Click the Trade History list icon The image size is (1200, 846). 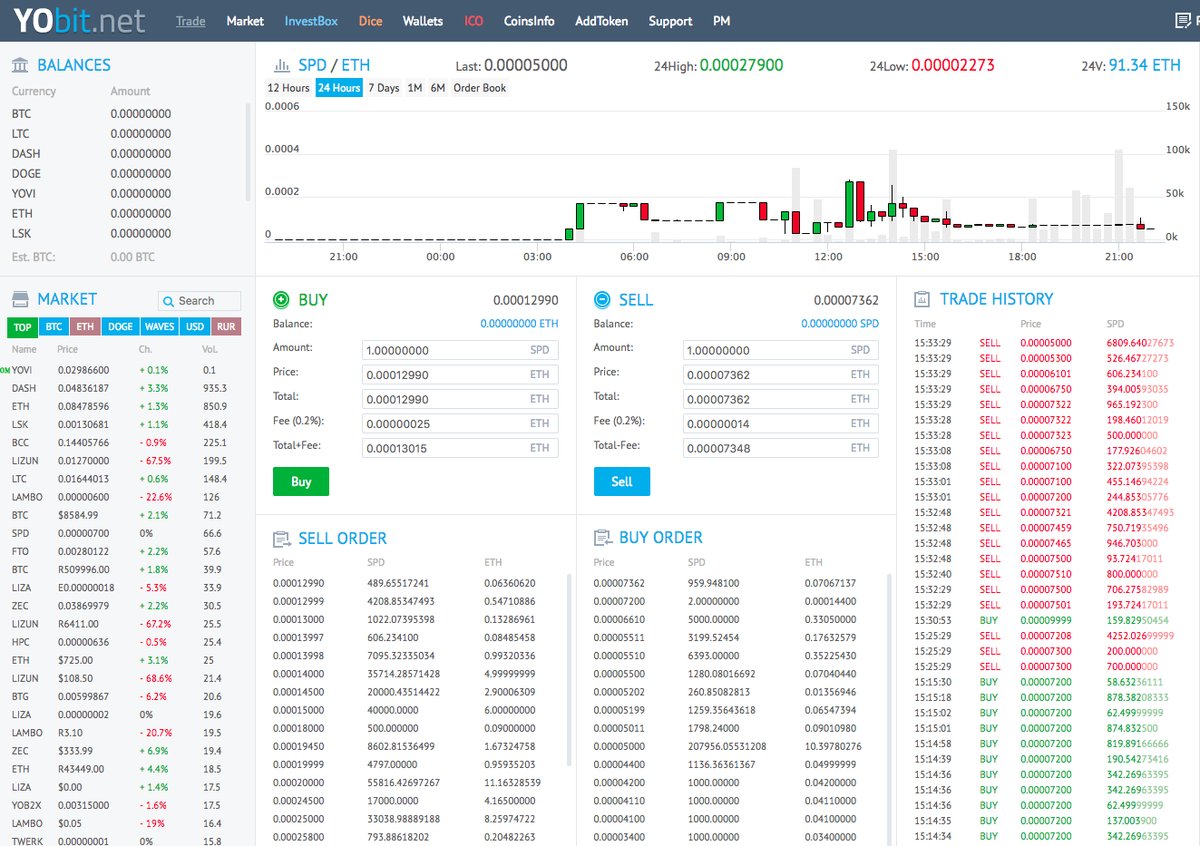922,299
